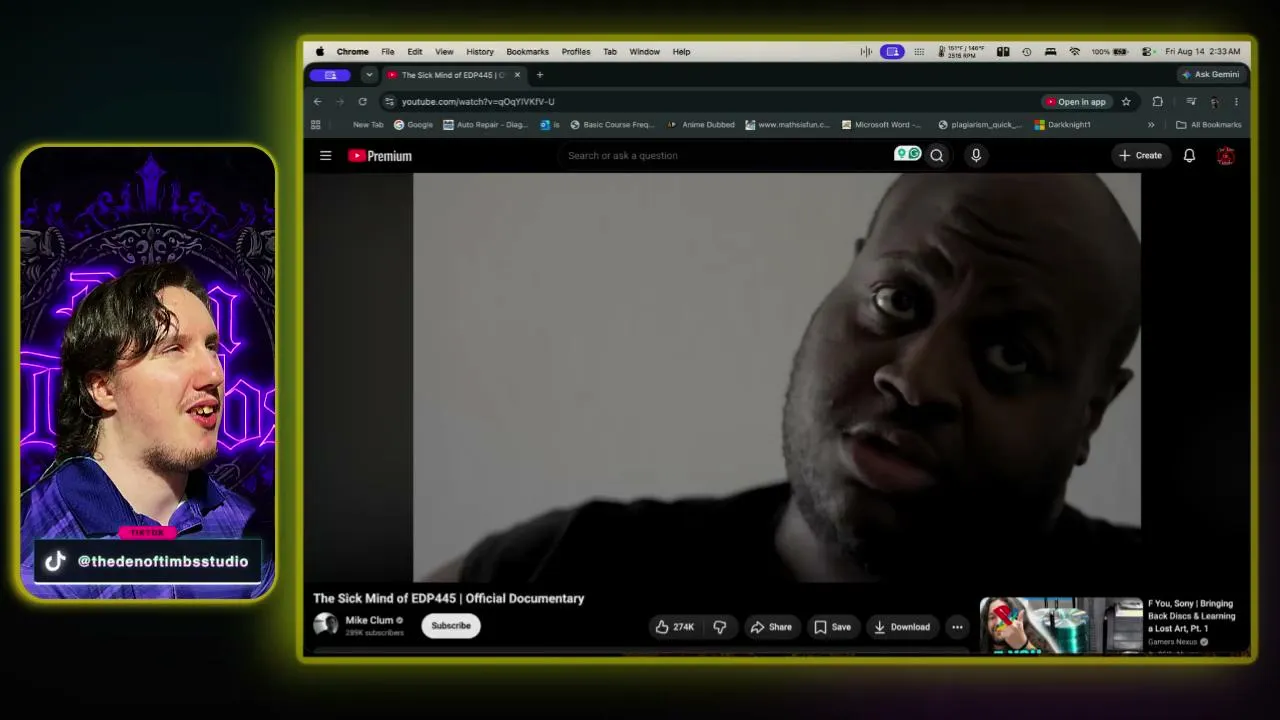Viewport: 1280px width, 720px height.
Task: Open the YouTube account avatar menu
Action: (1225, 156)
